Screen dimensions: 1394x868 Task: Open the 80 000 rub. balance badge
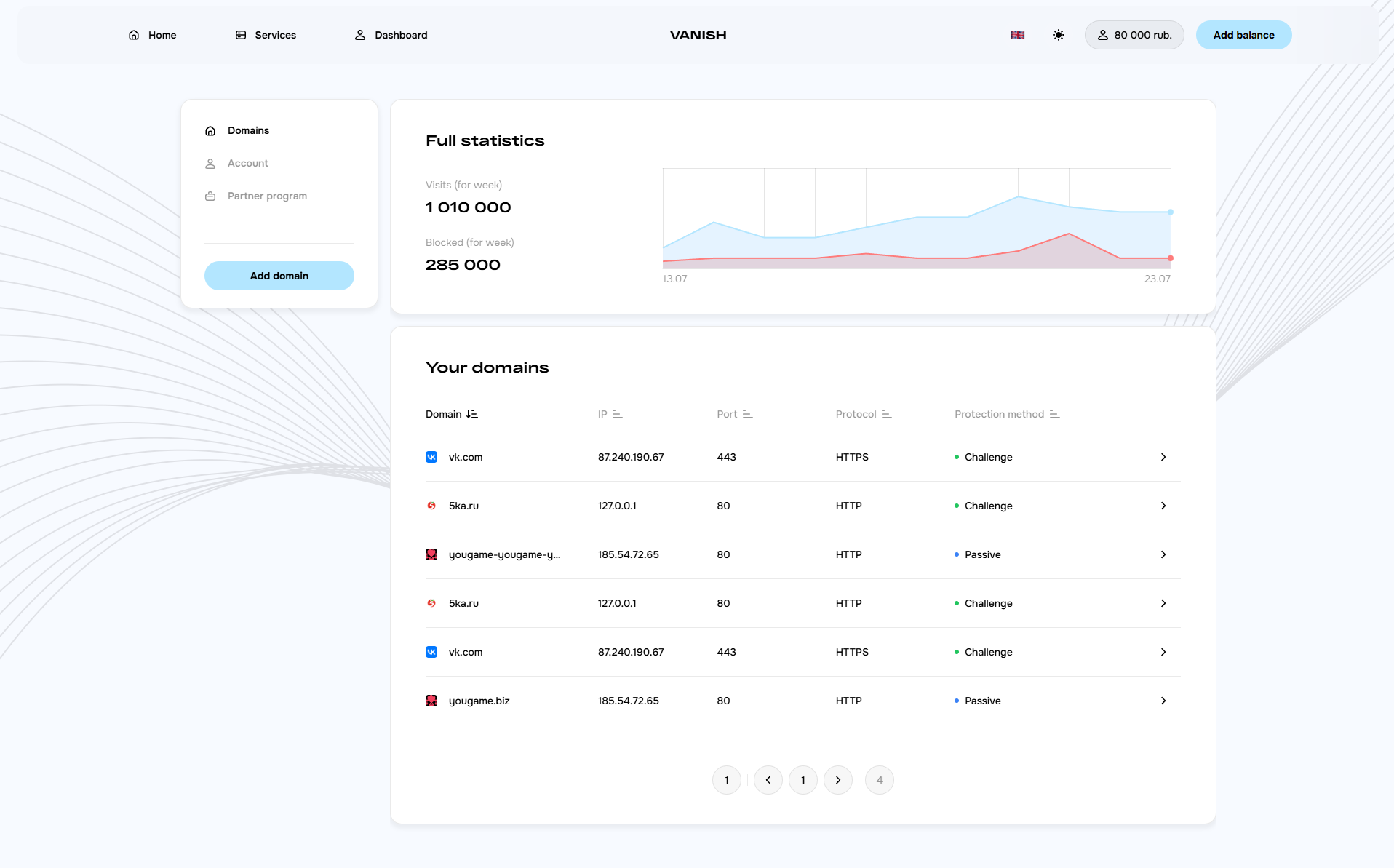pos(1134,35)
